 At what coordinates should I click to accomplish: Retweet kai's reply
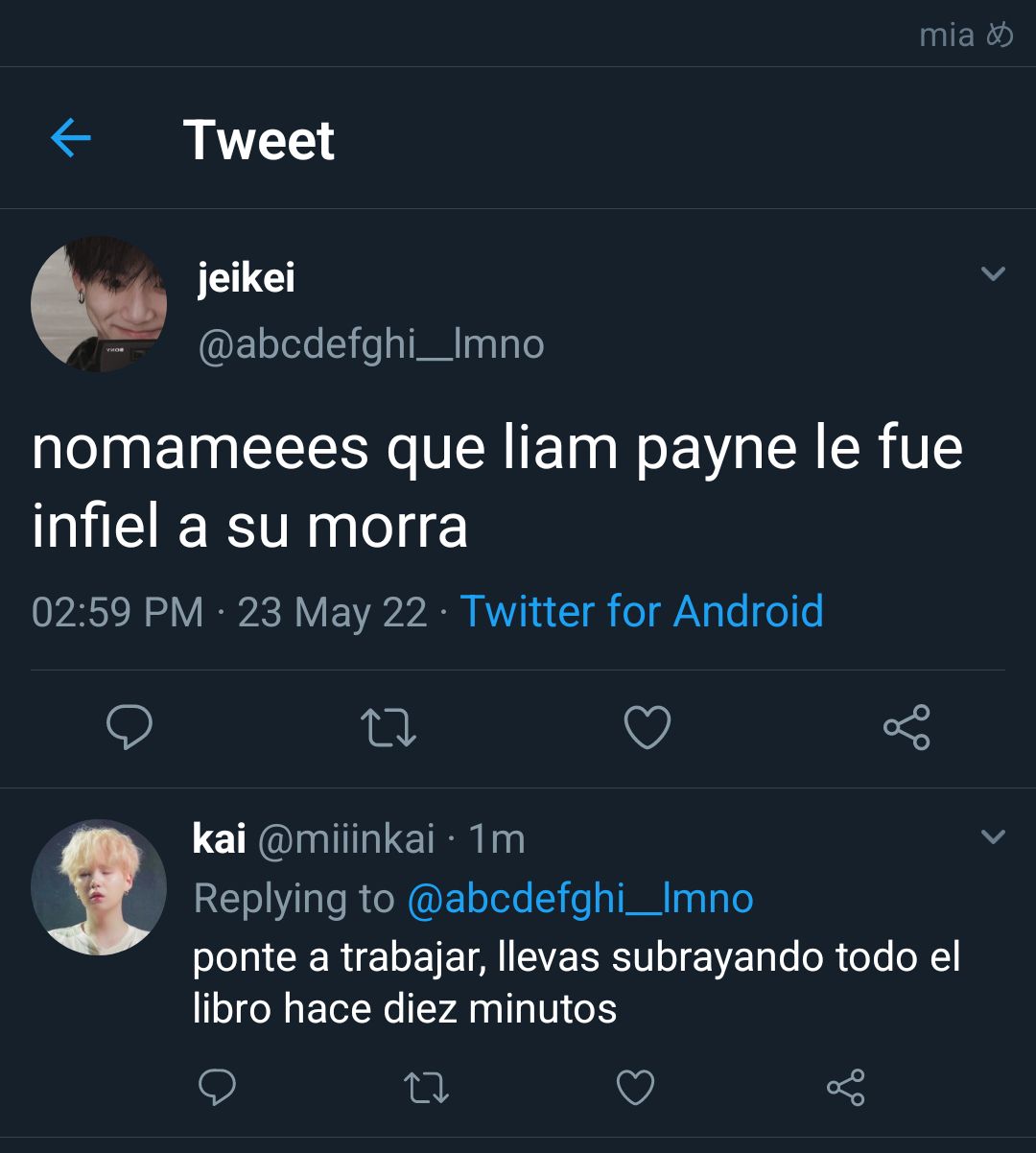point(426,1088)
